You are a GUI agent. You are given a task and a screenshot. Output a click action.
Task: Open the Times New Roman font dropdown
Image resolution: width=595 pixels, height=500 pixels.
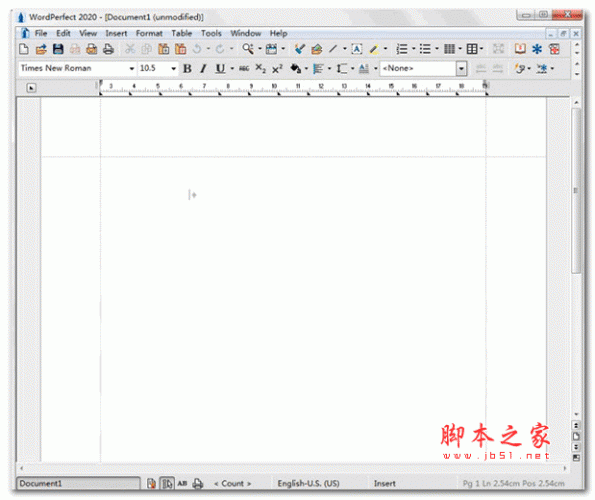tap(132, 69)
